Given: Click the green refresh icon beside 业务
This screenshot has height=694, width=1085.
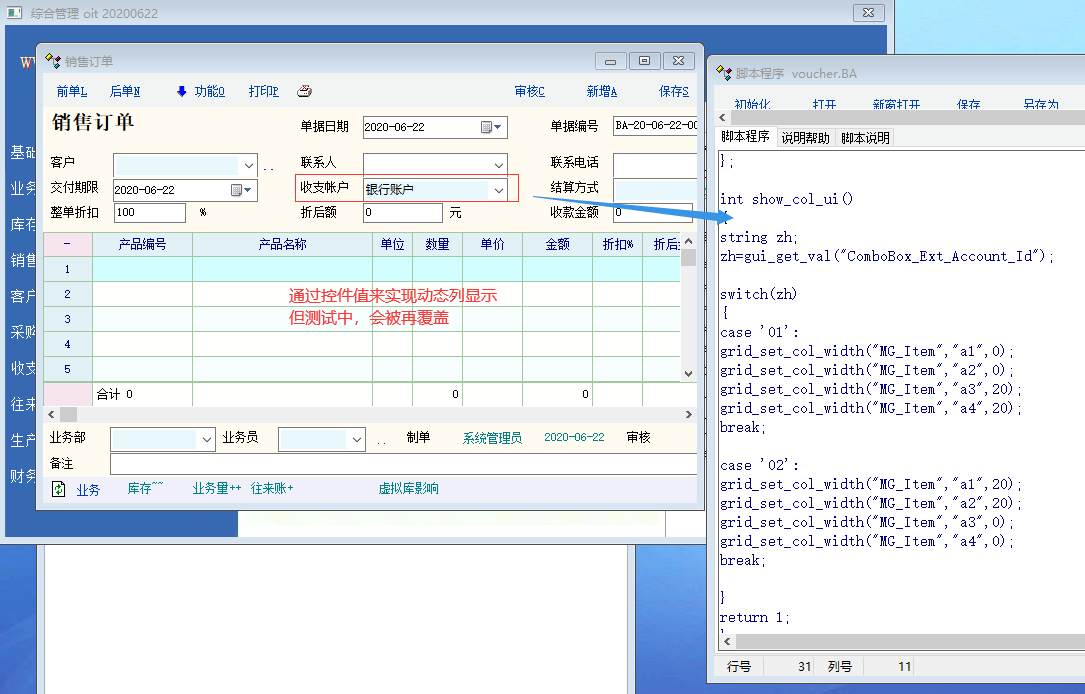Looking at the screenshot, I should (x=59, y=489).
